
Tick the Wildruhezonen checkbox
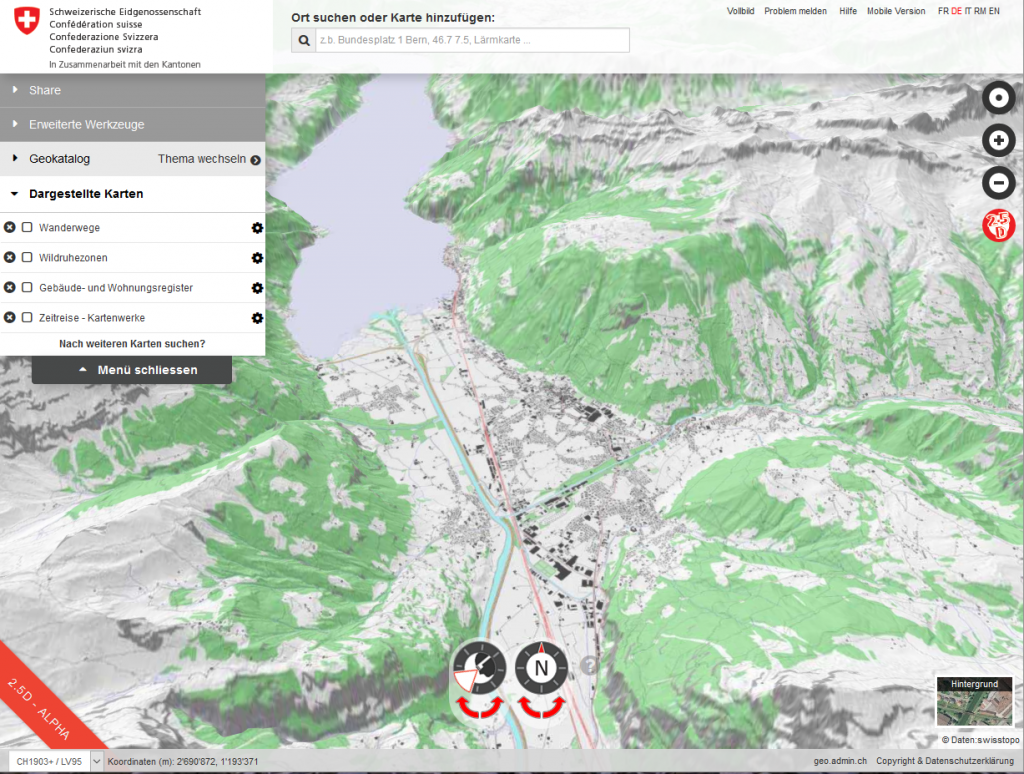tap(28, 258)
